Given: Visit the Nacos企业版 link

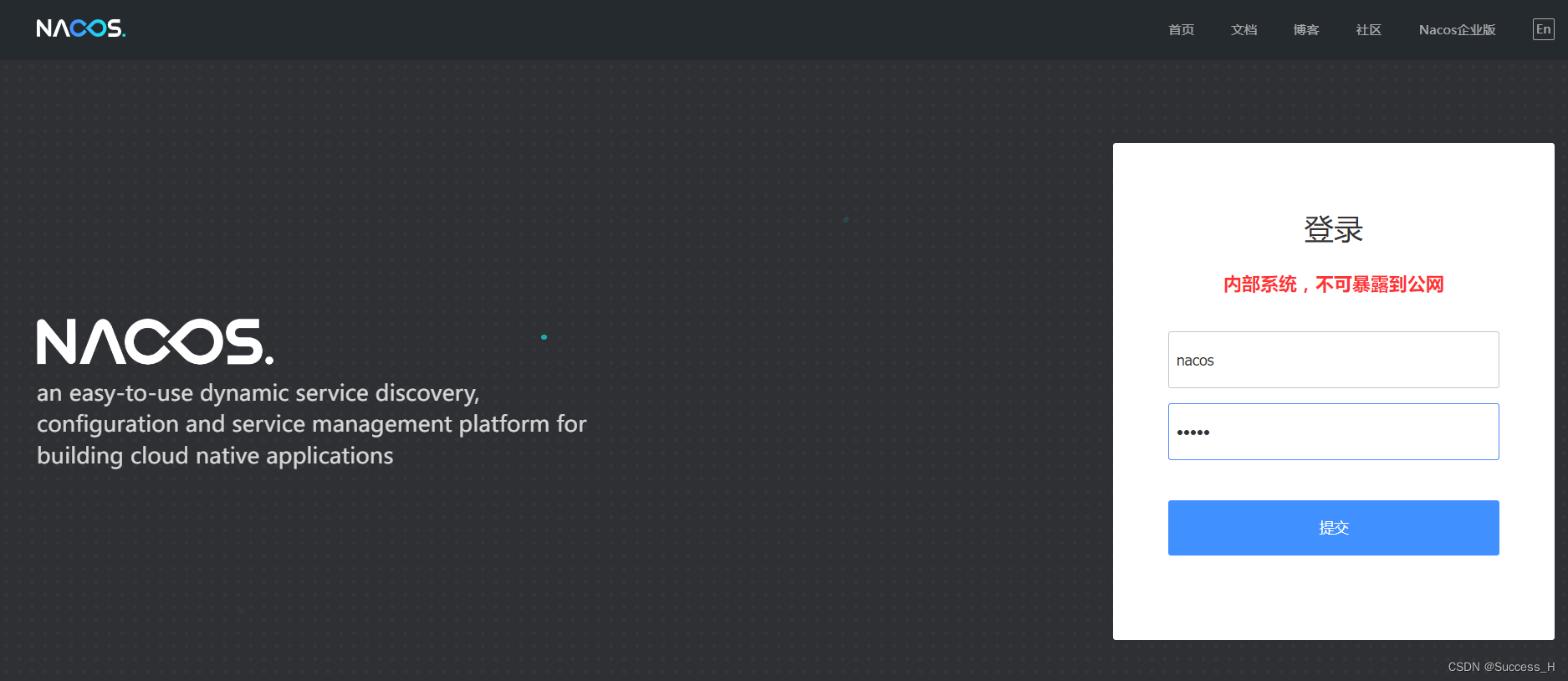Looking at the screenshot, I should (1458, 30).
